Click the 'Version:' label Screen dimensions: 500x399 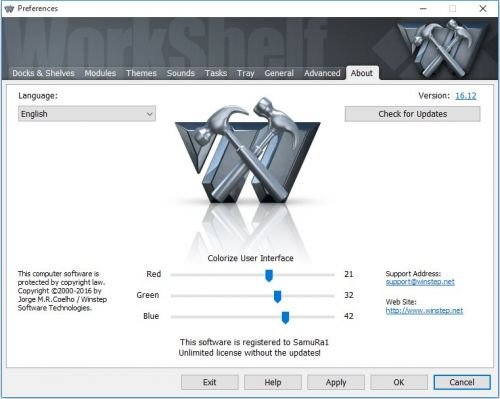[434, 96]
